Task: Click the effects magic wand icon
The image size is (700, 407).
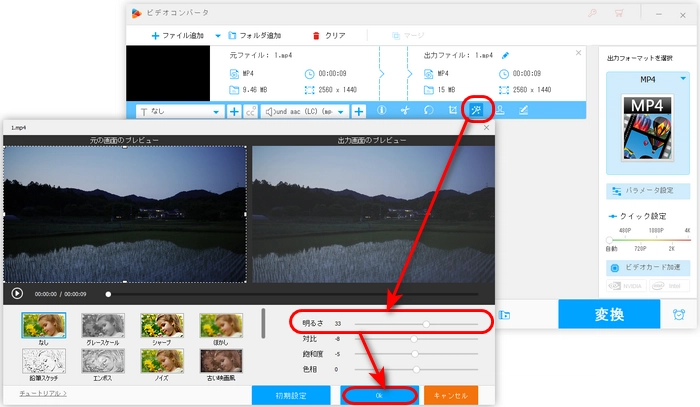Action: coord(477,111)
